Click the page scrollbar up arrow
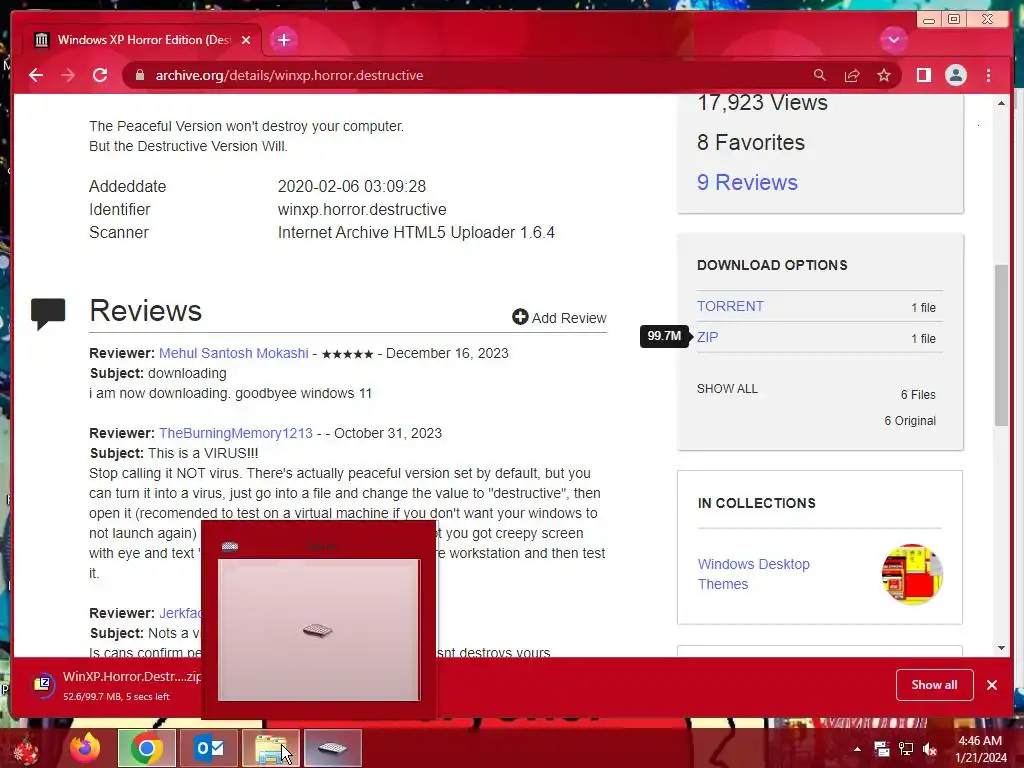1024x768 pixels. 1002,103
